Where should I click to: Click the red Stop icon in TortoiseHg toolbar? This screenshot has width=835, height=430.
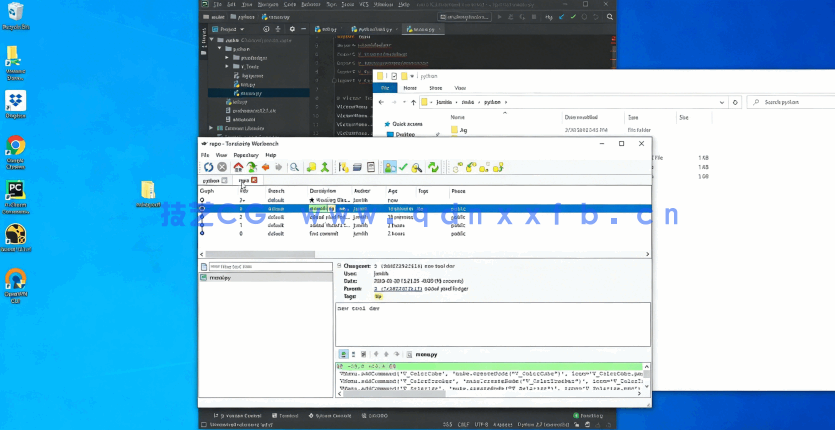coord(222,168)
